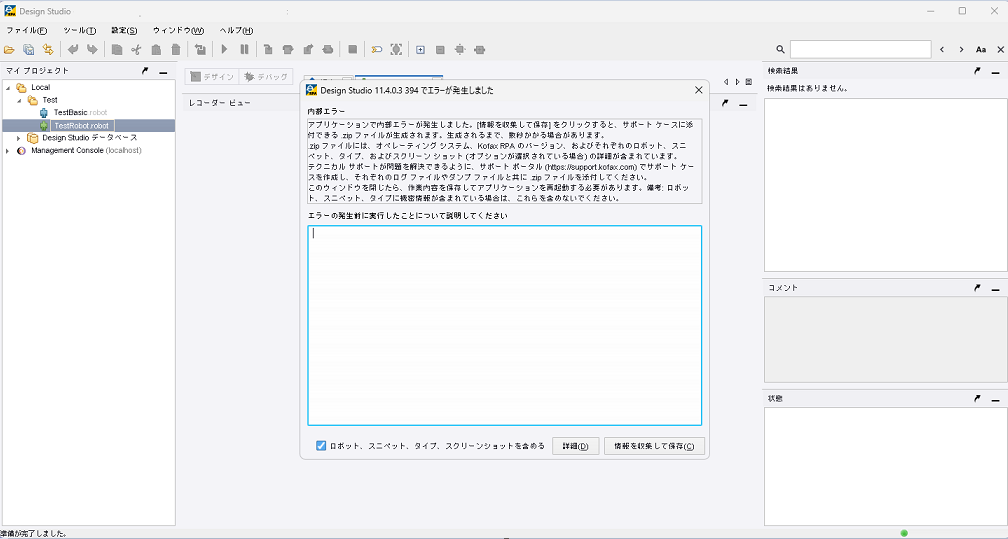Click the search magnifier icon
The height and width of the screenshot is (539, 1008).
point(780,50)
